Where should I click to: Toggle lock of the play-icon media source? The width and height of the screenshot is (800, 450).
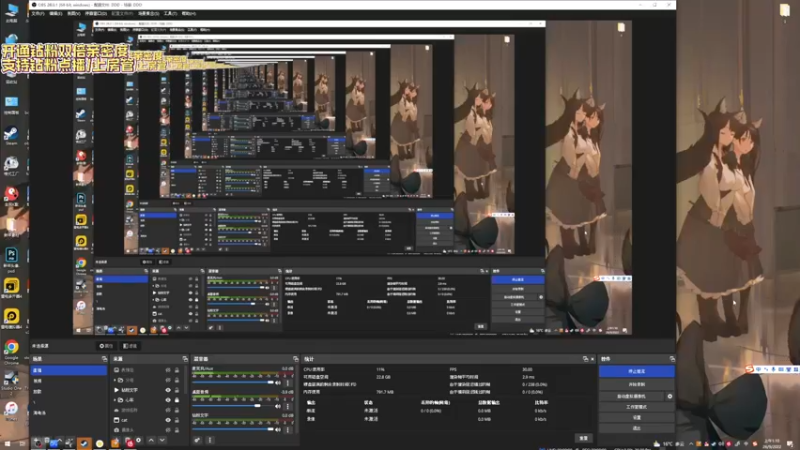pos(177,390)
